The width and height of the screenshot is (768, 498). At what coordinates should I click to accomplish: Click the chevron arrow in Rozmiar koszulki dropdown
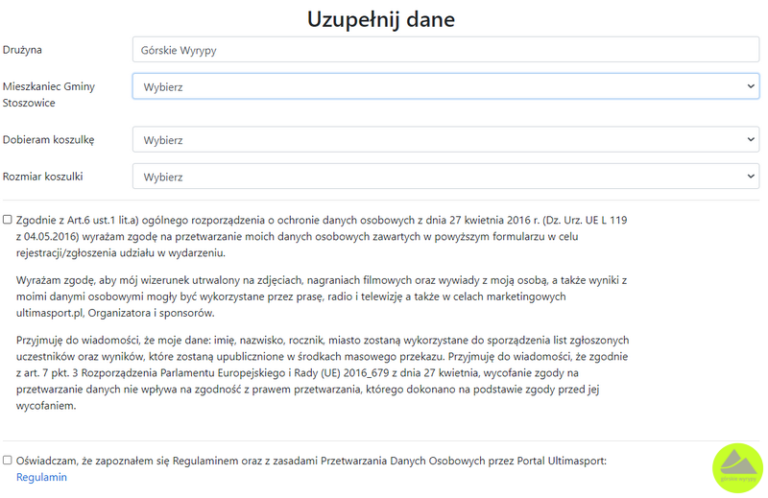(x=751, y=177)
